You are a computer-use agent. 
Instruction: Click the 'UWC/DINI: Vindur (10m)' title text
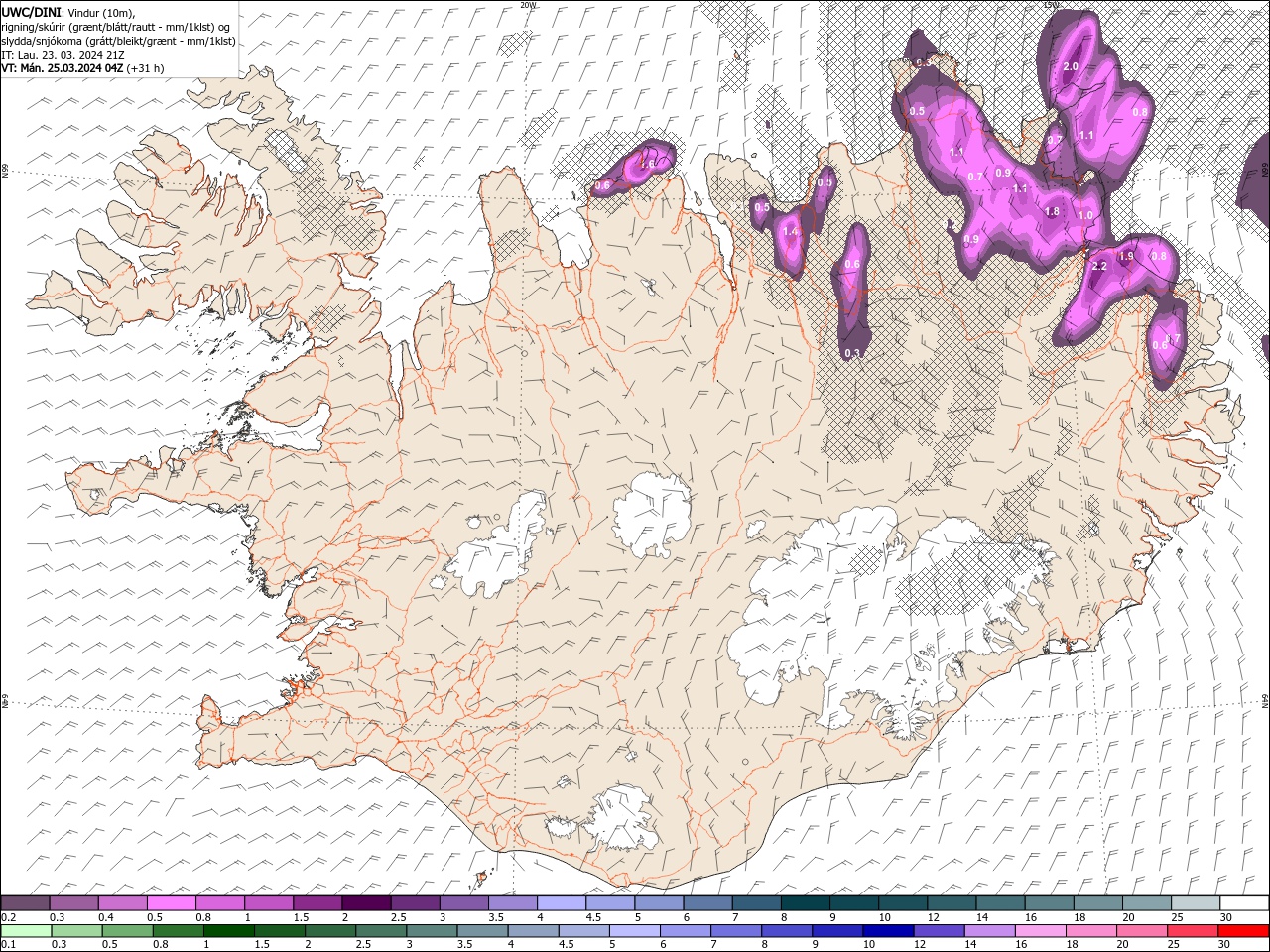coord(67,11)
